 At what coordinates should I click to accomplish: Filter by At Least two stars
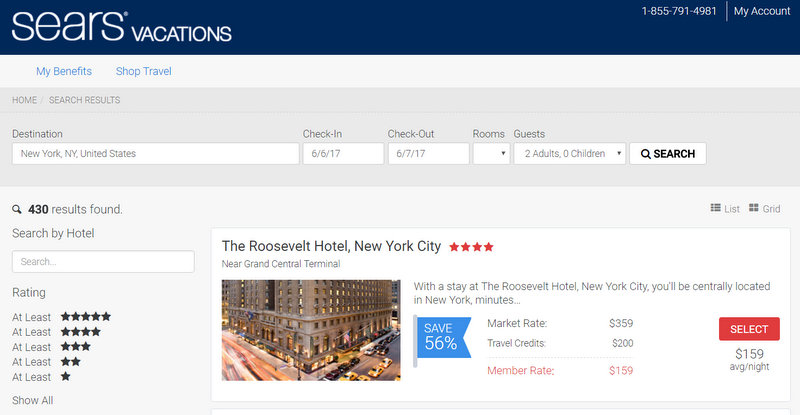point(46,362)
